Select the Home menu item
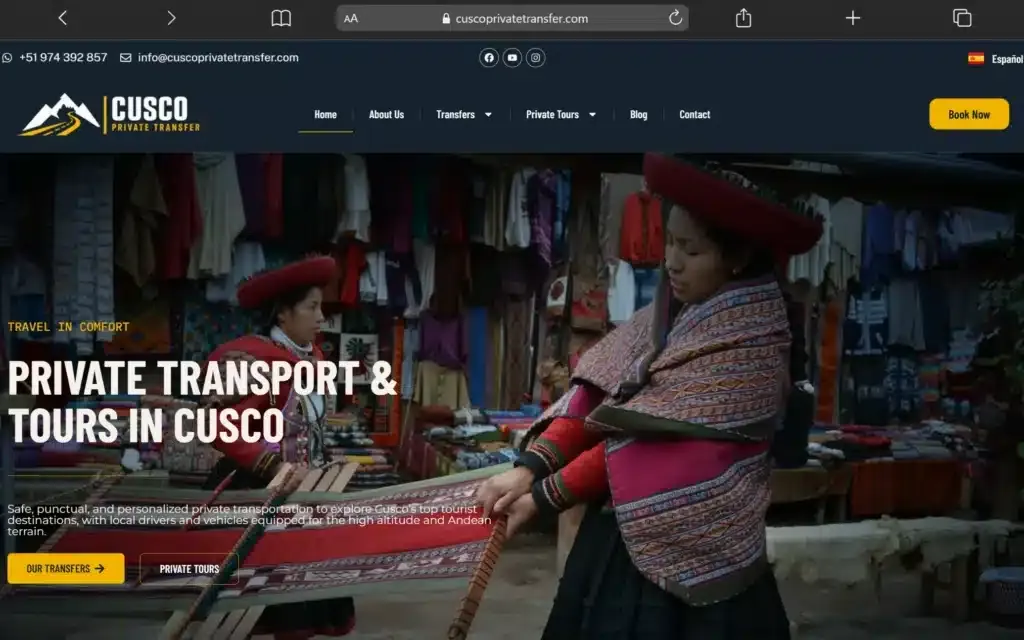The width and height of the screenshot is (1024, 640). click(325, 114)
